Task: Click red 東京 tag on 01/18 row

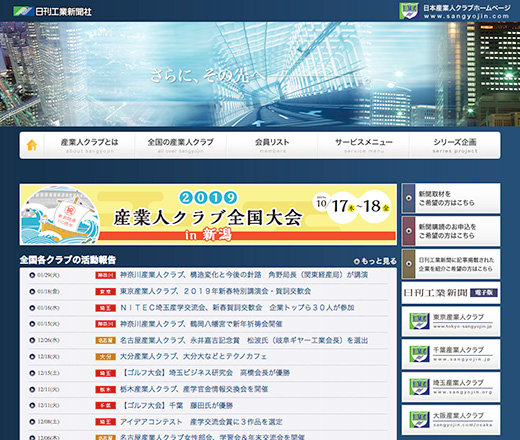Action: (x=105, y=292)
